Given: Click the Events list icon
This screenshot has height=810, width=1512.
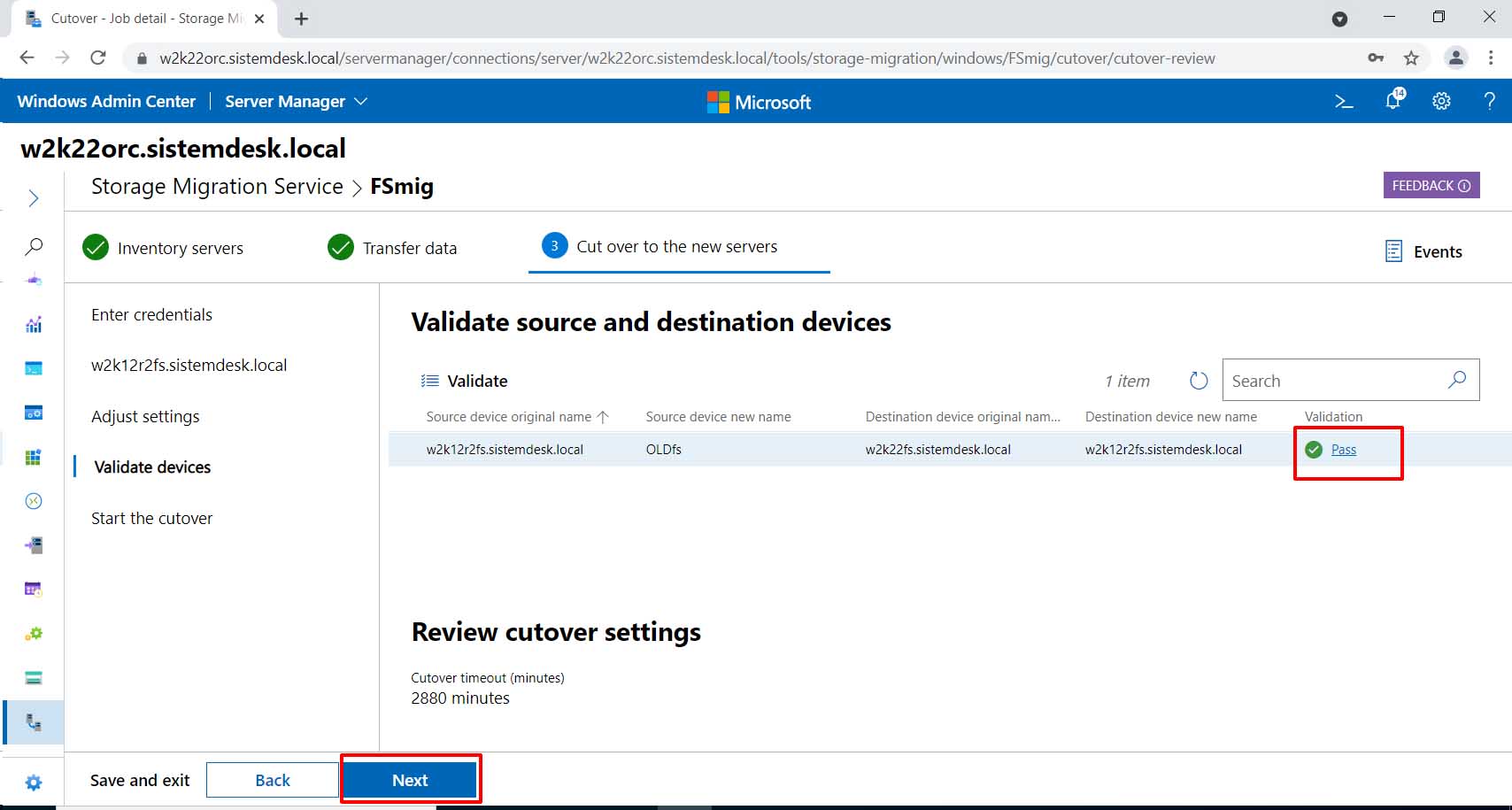Looking at the screenshot, I should (x=1393, y=251).
